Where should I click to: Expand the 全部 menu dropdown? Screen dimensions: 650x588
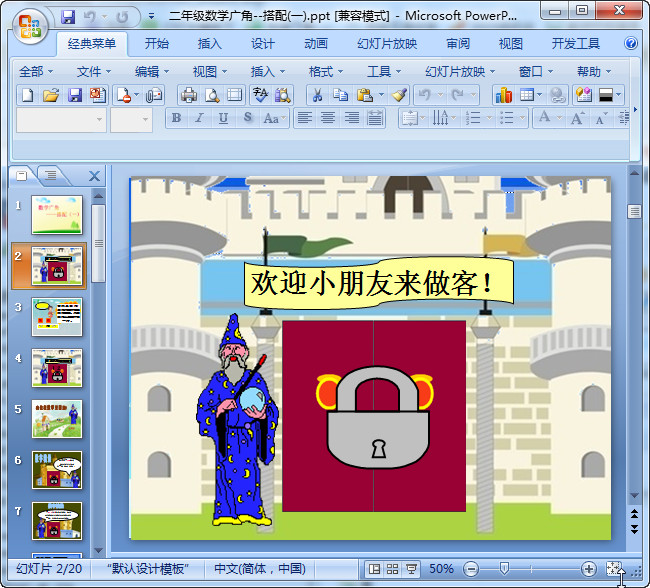[36, 72]
